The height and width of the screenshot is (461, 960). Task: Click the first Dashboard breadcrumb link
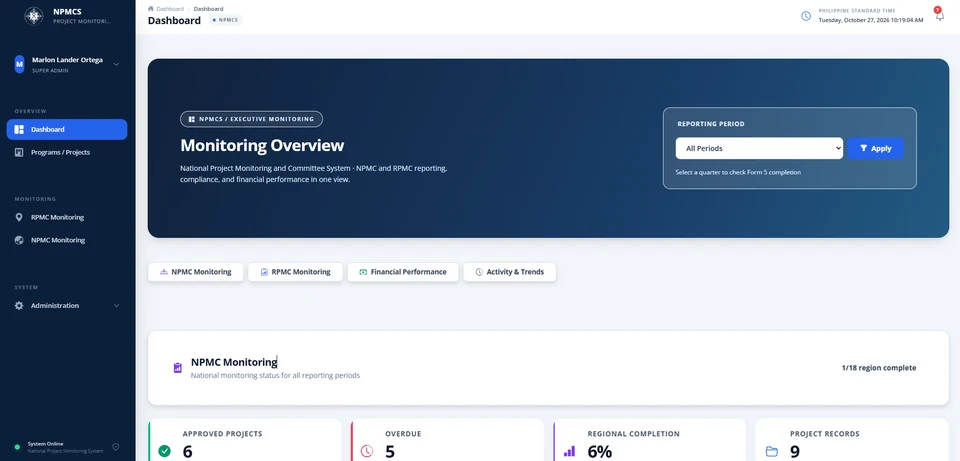click(x=170, y=9)
